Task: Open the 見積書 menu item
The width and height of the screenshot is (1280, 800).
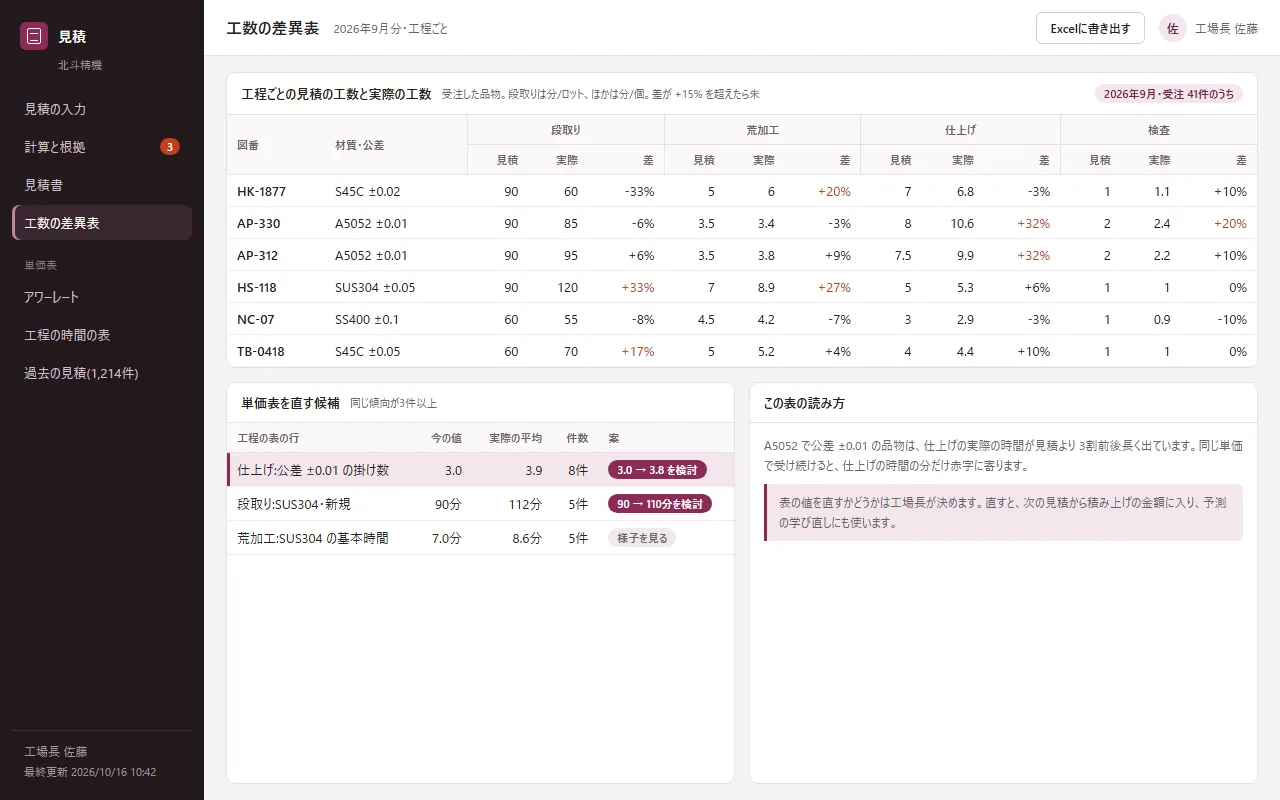Action: coord(102,185)
